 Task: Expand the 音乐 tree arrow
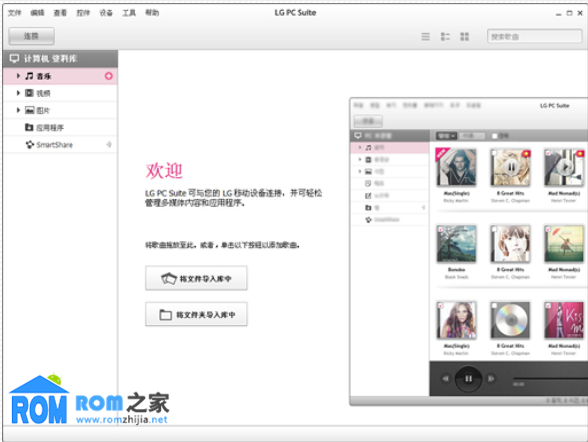tap(18, 76)
